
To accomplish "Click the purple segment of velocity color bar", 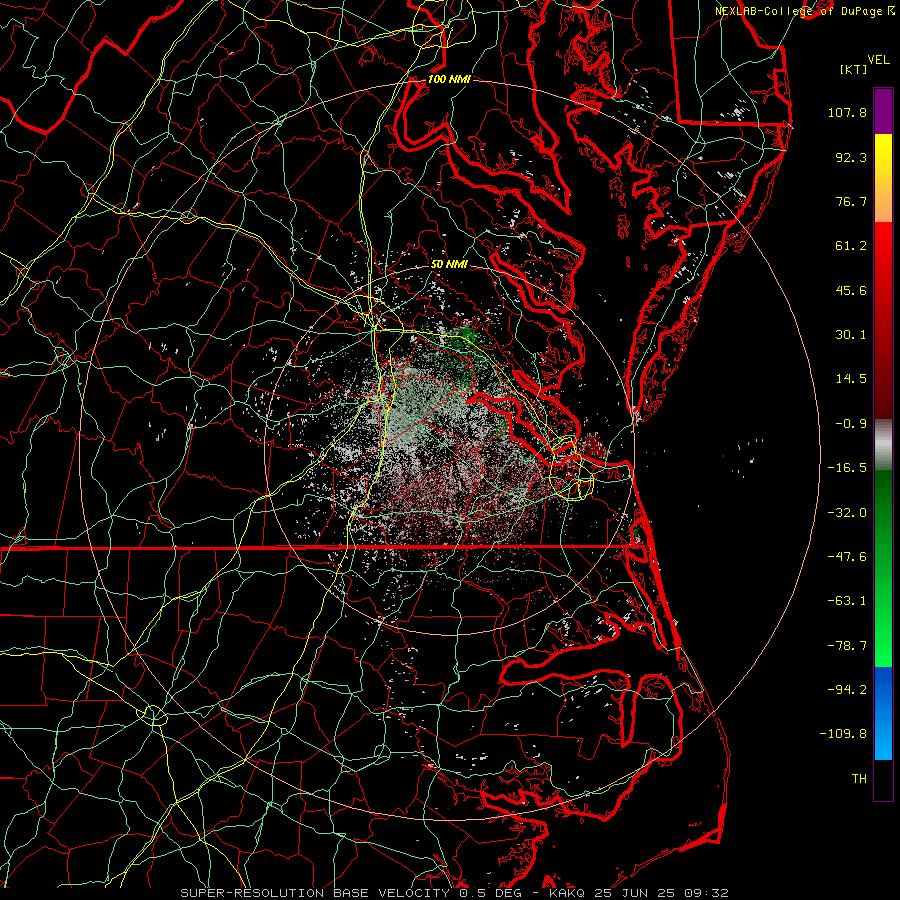I will 883,111.
